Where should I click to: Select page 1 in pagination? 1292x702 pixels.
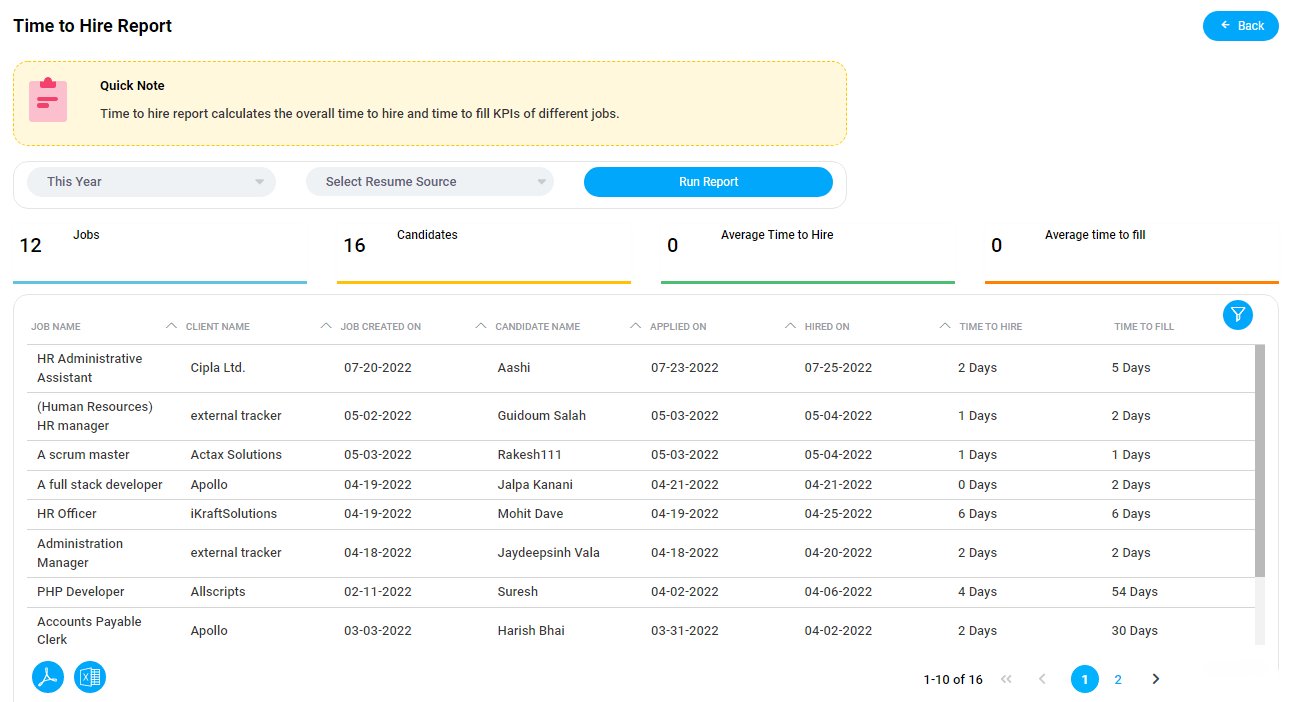[1085, 679]
